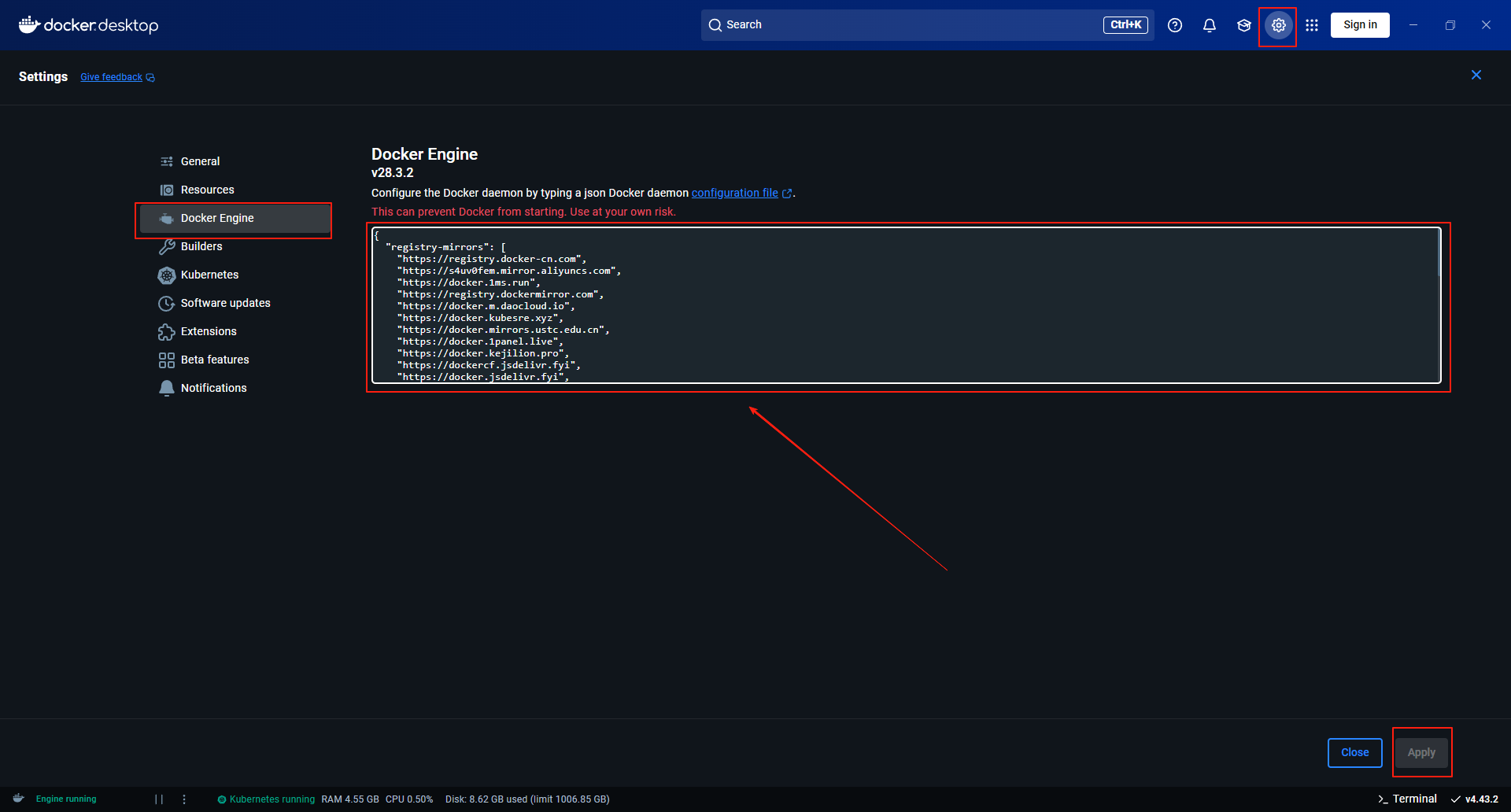
Task: Click the feedback icon beside Give feedback
Action: click(150, 77)
